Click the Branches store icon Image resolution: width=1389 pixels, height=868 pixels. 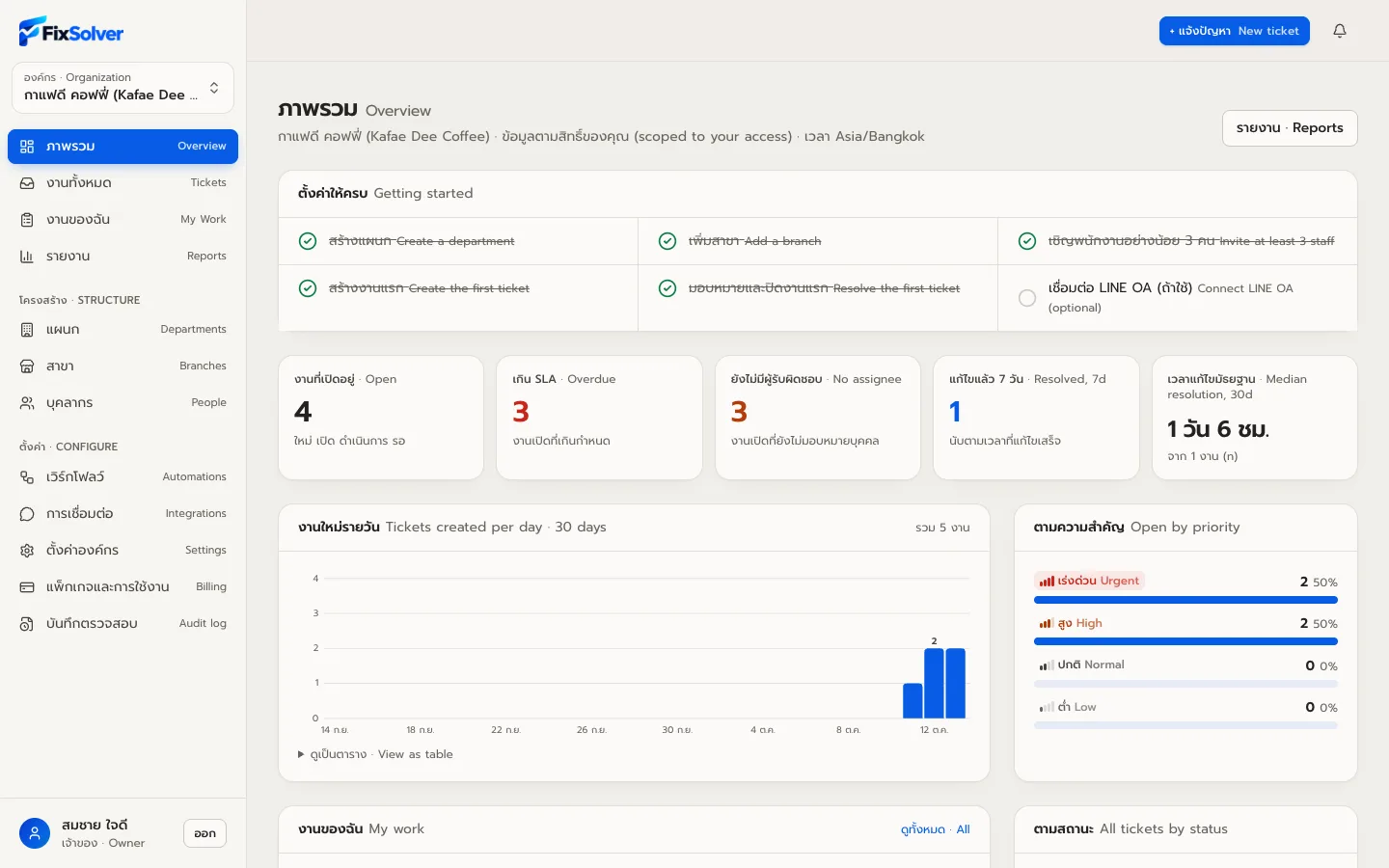point(27,366)
